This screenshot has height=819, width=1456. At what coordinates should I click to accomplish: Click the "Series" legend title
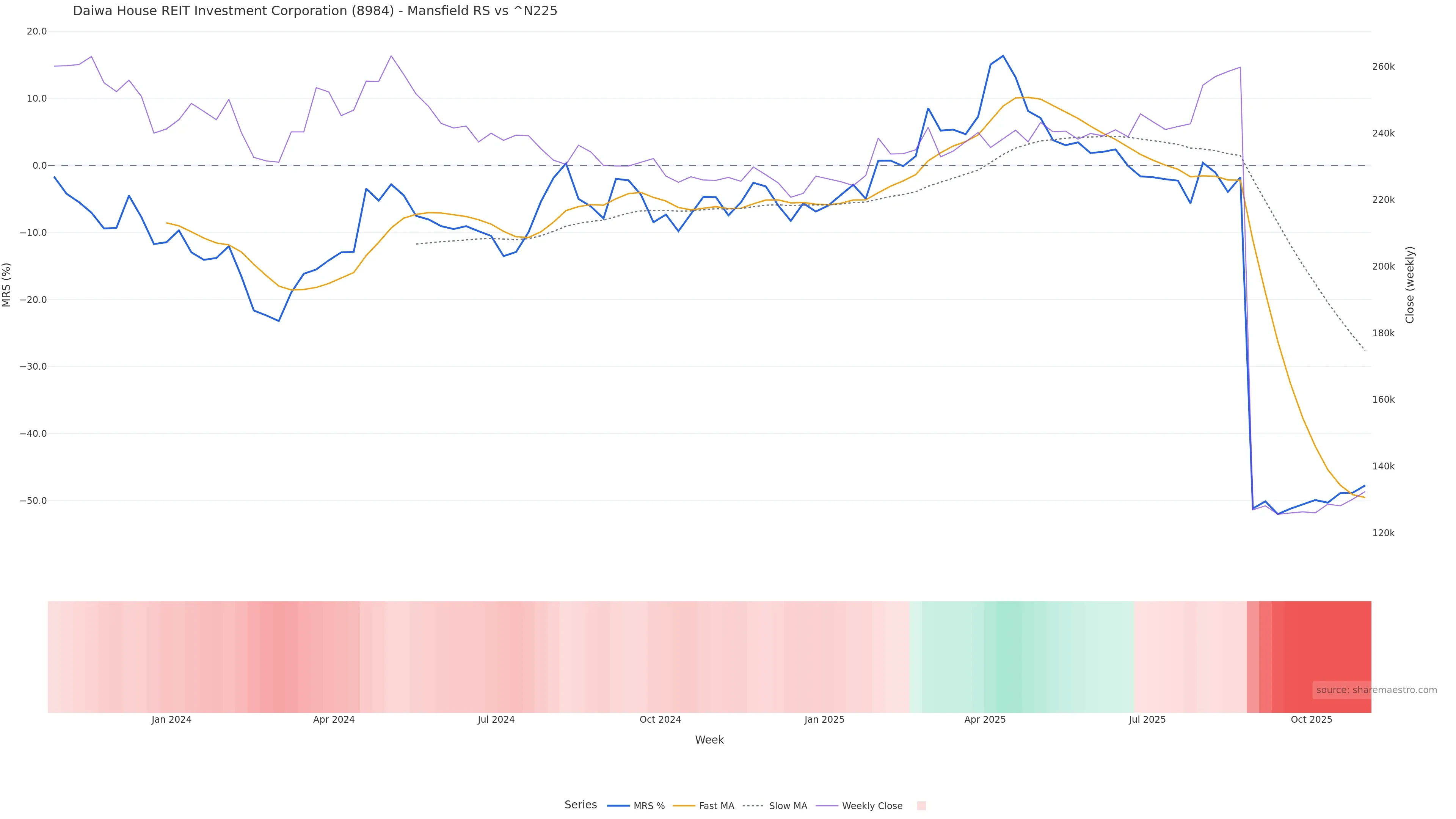[x=581, y=805]
